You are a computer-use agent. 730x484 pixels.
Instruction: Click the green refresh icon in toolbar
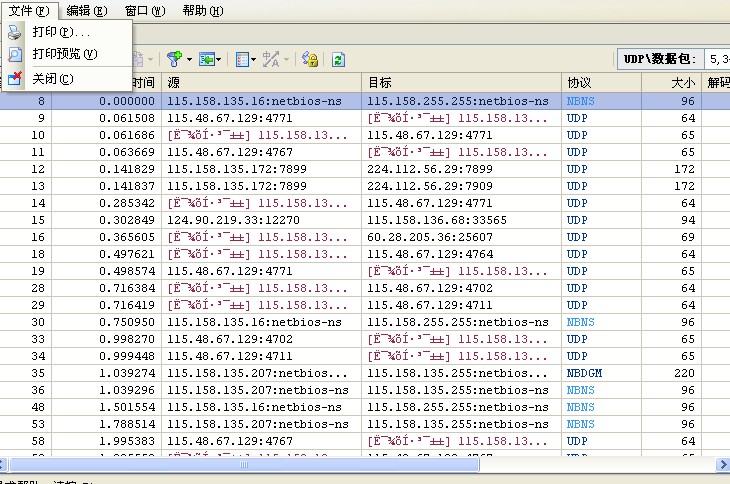pyautogui.click(x=338, y=60)
